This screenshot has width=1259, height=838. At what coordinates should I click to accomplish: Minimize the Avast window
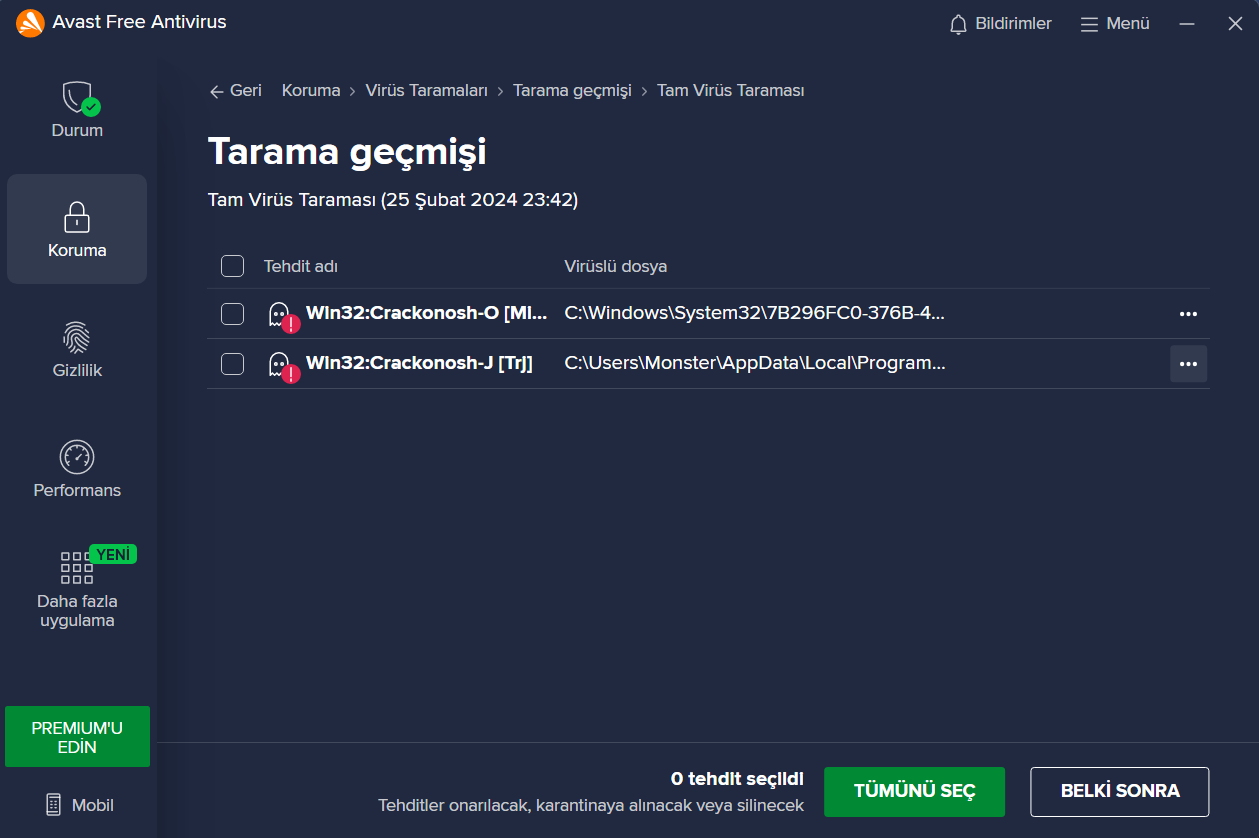pyautogui.click(x=1187, y=24)
